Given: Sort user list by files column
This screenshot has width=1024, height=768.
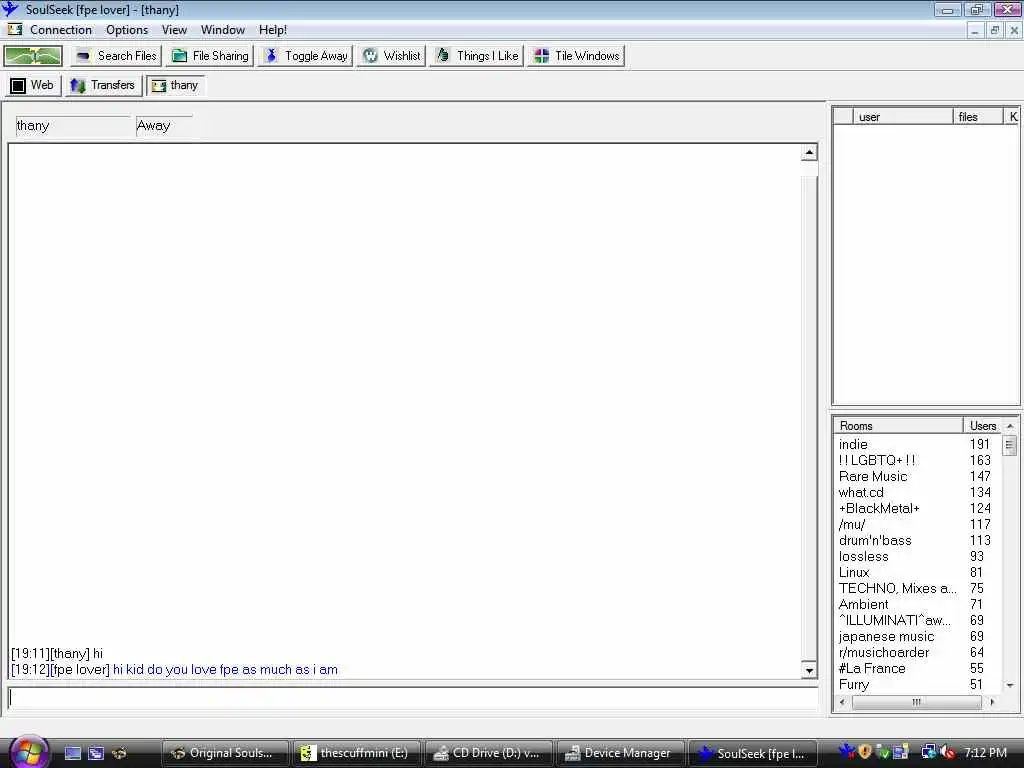Looking at the screenshot, I should tap(978, 117).
